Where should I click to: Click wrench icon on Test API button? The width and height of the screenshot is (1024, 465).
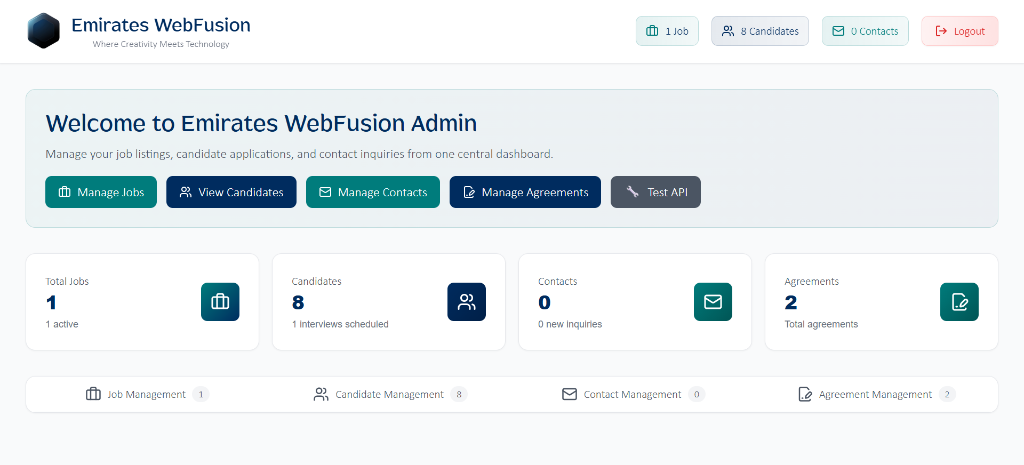[x=632, y=192]
